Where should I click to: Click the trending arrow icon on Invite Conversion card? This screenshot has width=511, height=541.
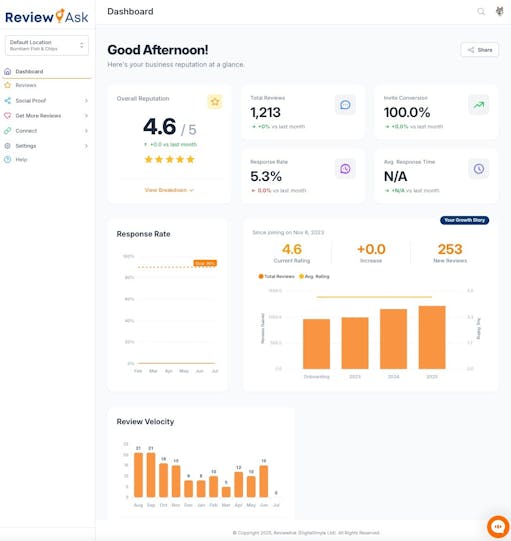coord(479,105)
